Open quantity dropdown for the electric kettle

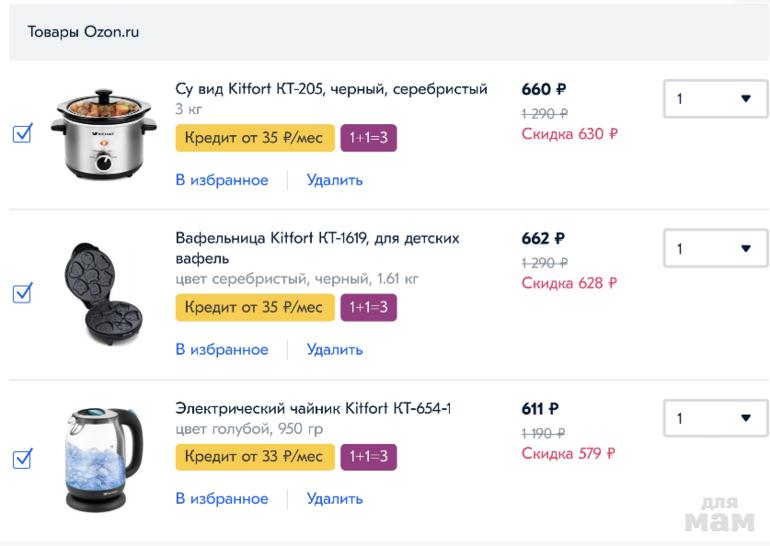[715, 418]
